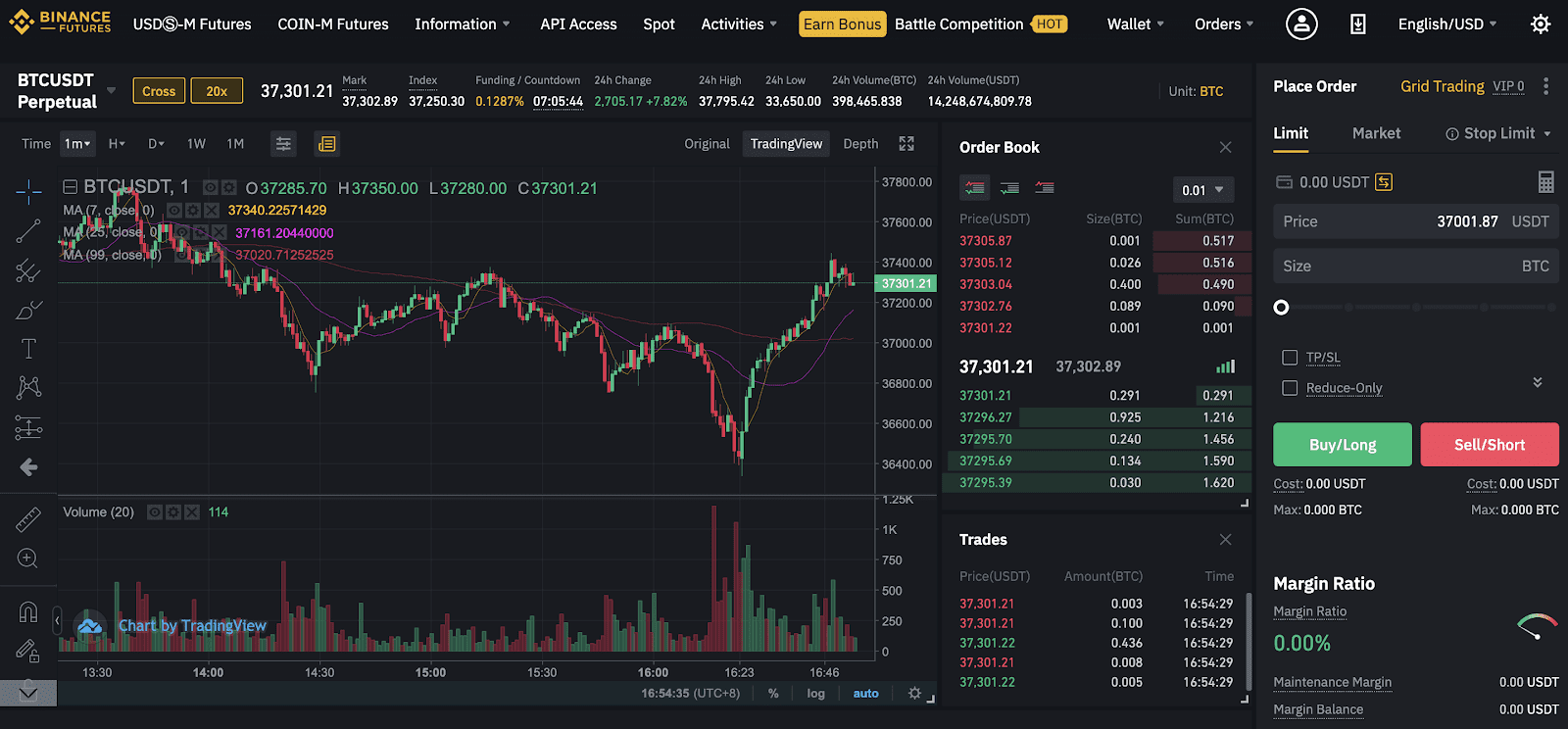Enter fullscreen chart mode
Image resolution: width=1568 pixels, height=729 pixels.
pyautogui.click(x=906, y=144)
